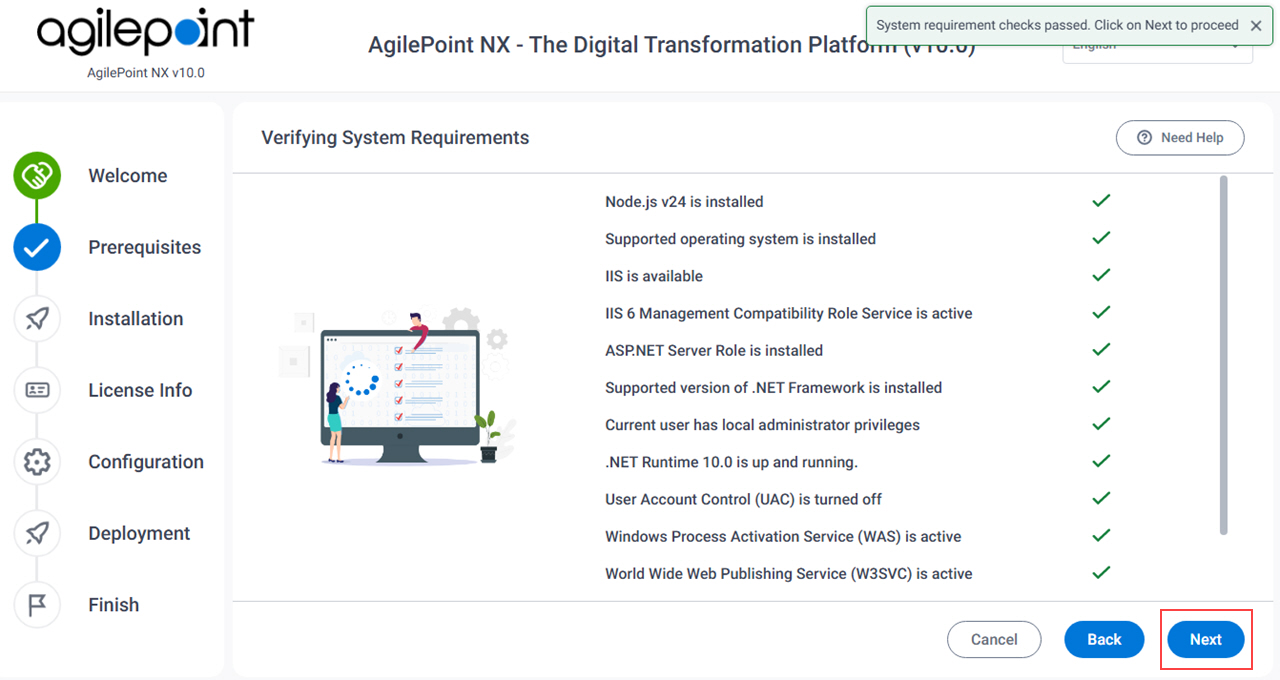Viewport: 1280px width, 680px height.
Task: Click the notification message text
Action: [x=1057, y=26]
